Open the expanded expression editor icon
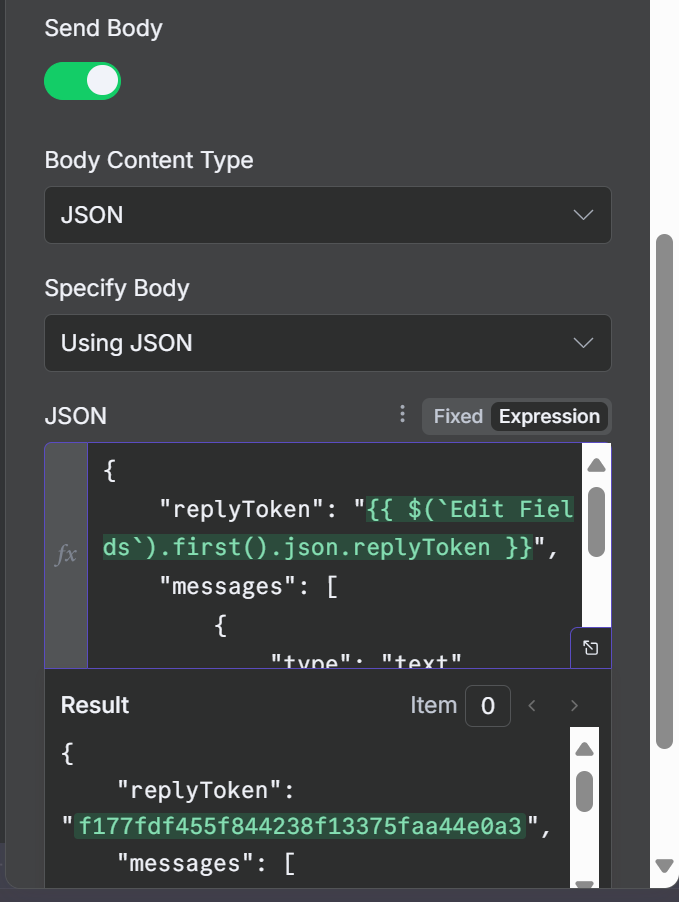679x902 pixels. (x=591, y=648)
